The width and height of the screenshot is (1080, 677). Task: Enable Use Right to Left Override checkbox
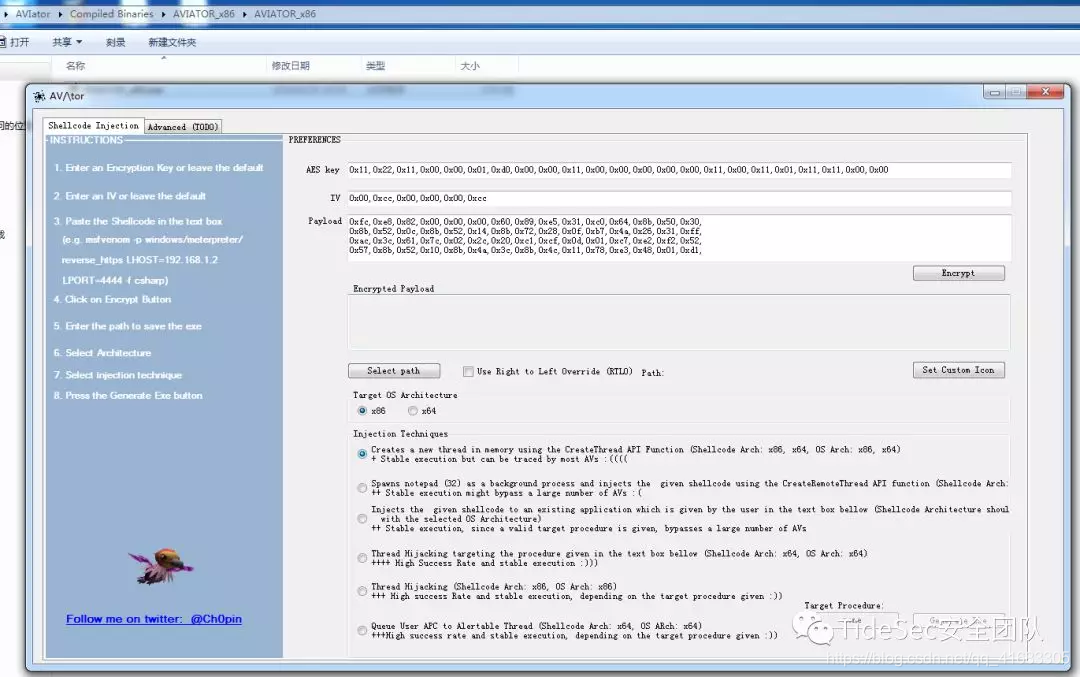(468, 372)
